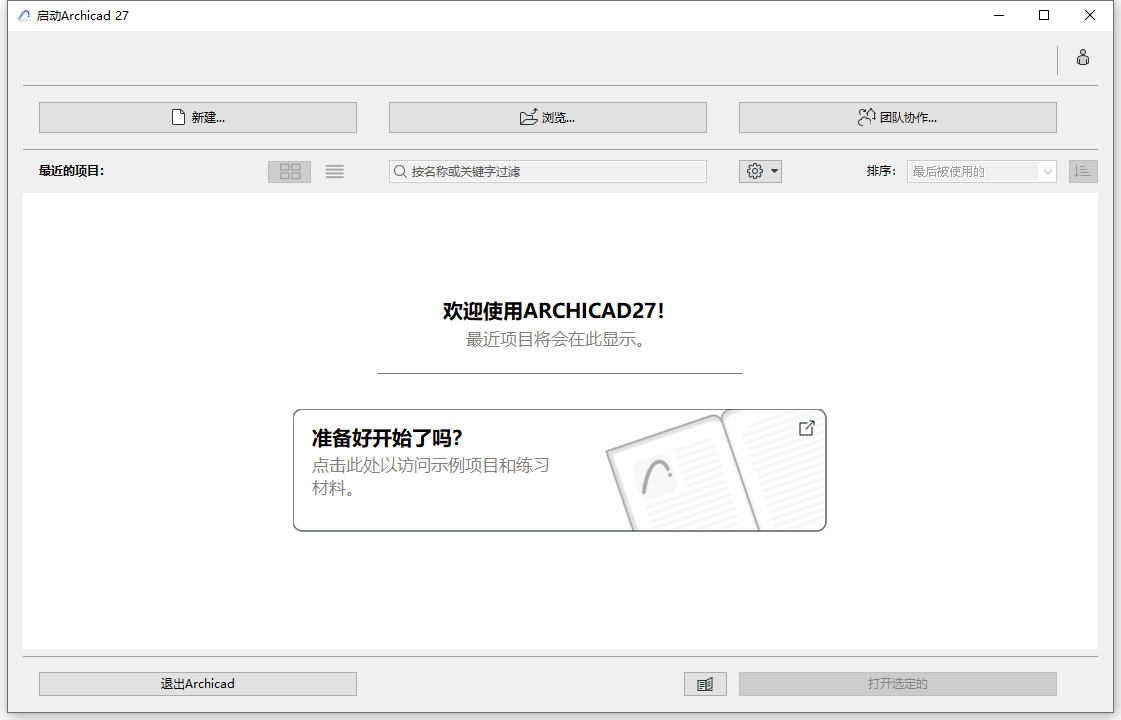Open the gear dropdown arrow next to search
Screen dimensions: 1121x720
point(771,171)
